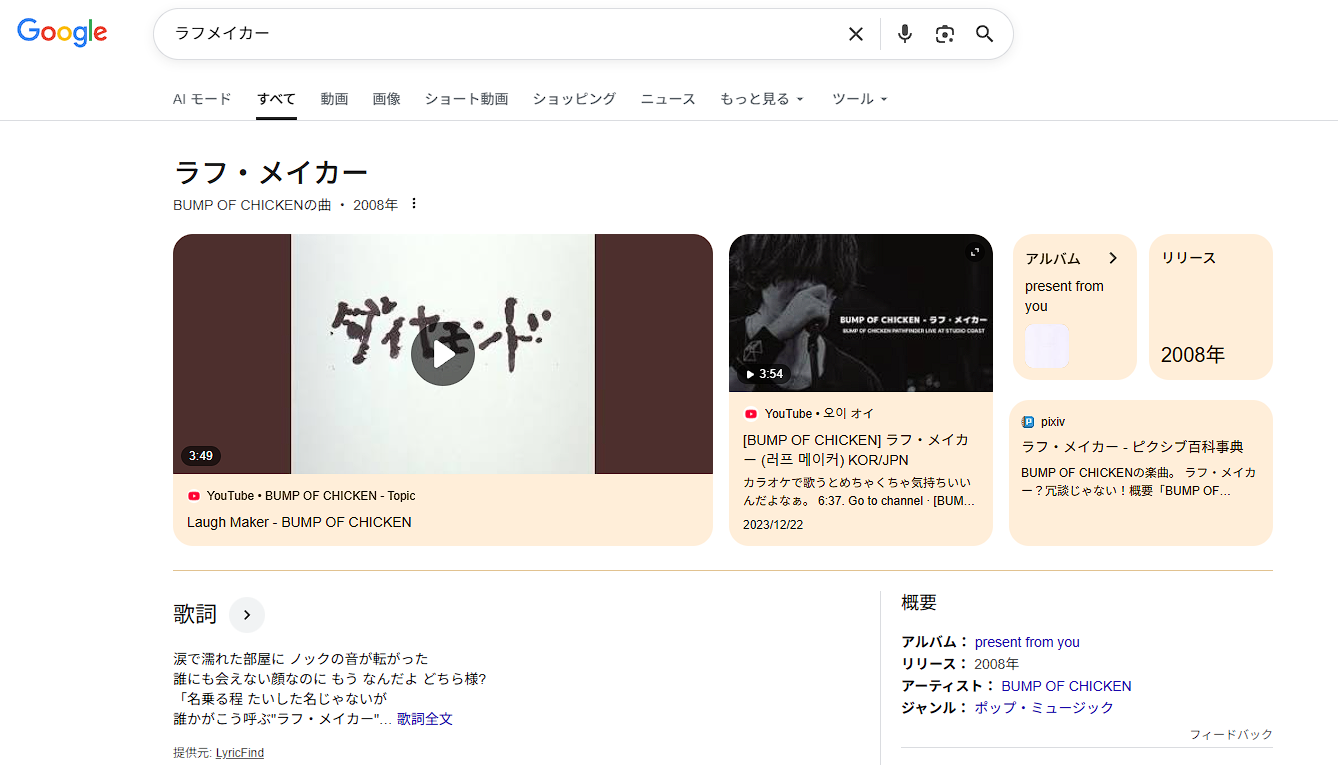The height and width of the screenshot is (765, 1338).
Task: Clear the search box with X icon
Action: (x=856, y=34)
